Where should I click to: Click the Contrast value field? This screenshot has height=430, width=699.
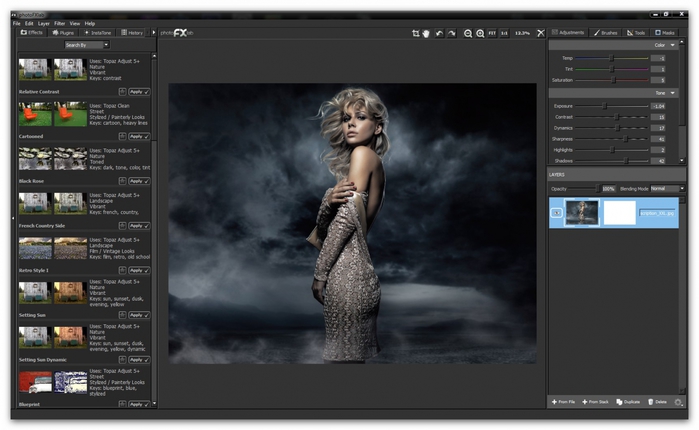[658, 117]
